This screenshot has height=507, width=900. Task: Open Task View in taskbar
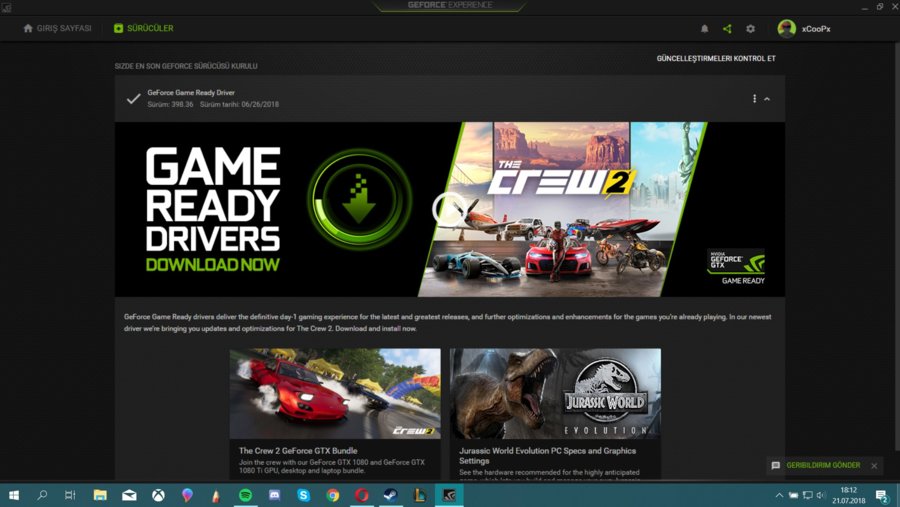coord(70,495)
